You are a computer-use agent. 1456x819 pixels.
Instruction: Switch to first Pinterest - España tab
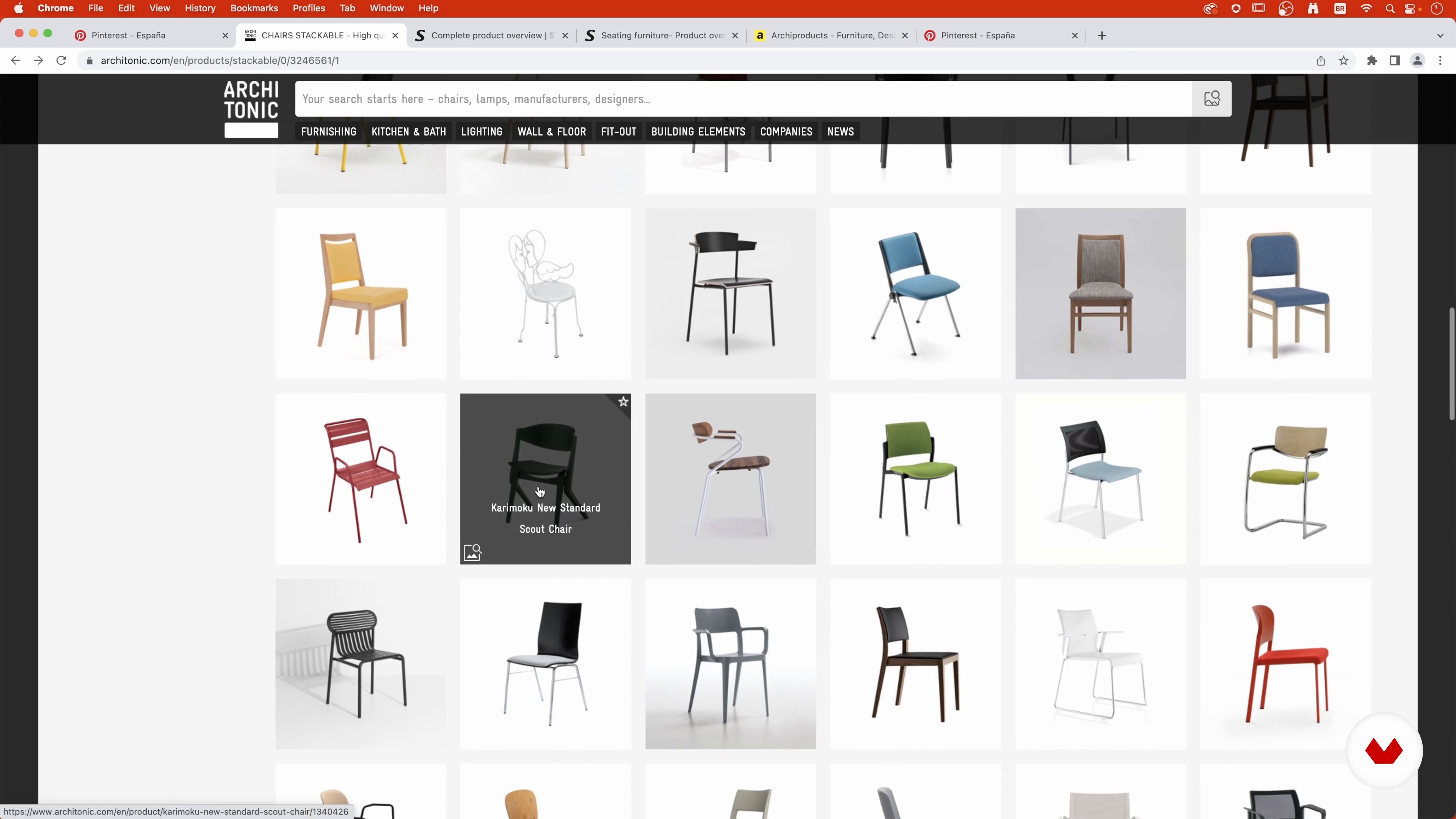pos(152,36)
